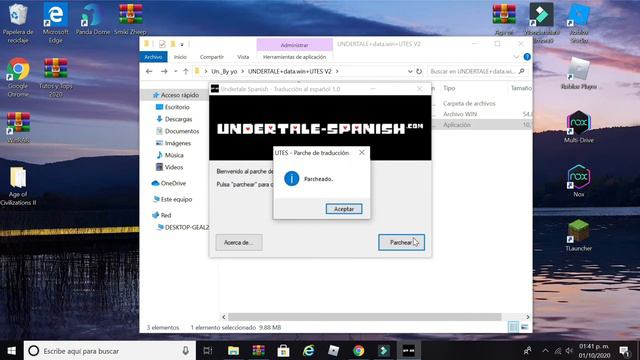Show hidden system tray icons
This screenshot has height=360, width=640.
[x=545, y=350]
